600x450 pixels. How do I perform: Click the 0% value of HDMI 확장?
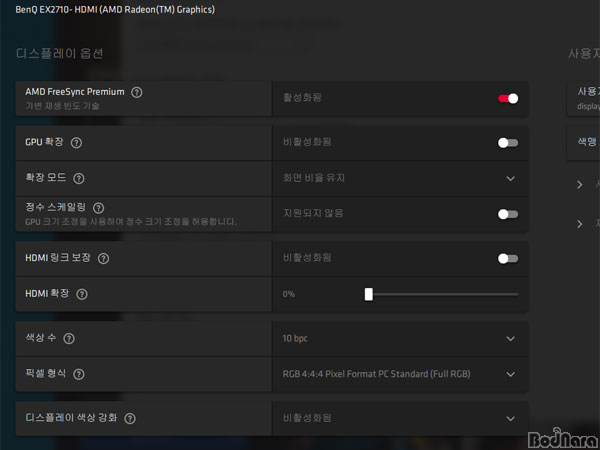click(289, 294)
